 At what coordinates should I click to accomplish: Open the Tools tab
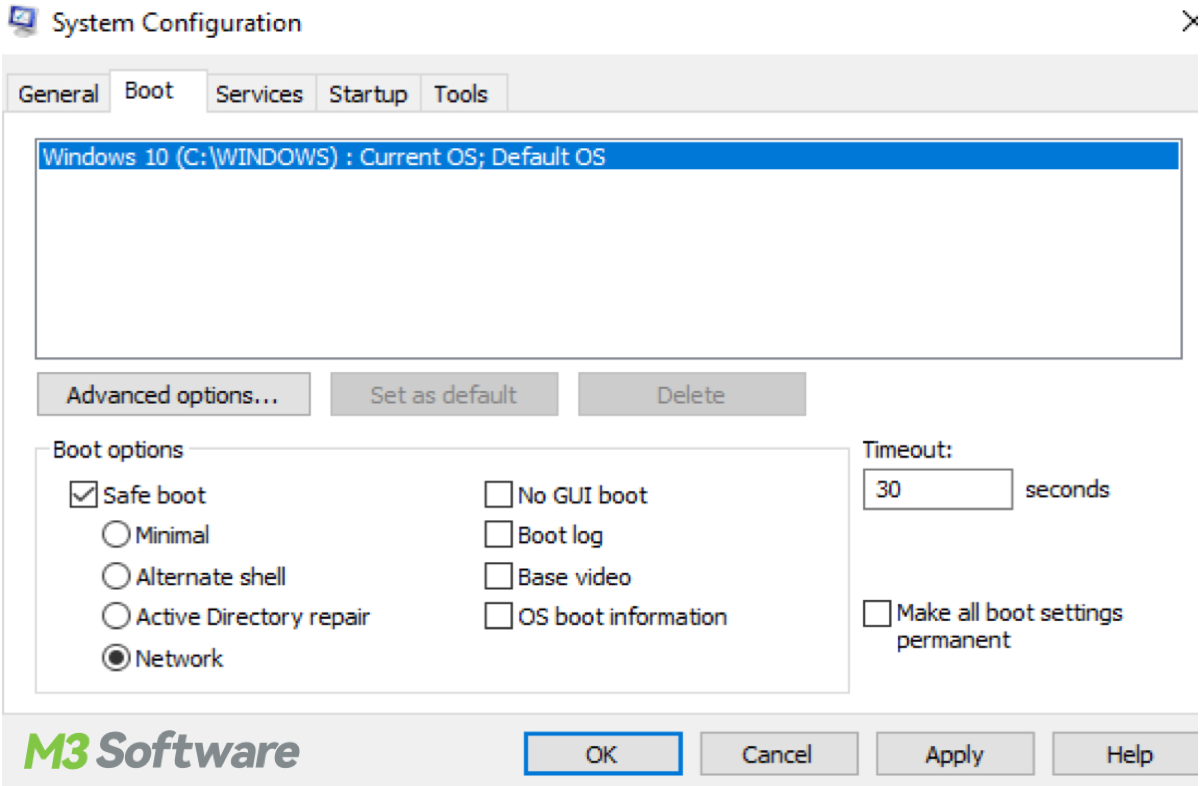click(462, 93)
